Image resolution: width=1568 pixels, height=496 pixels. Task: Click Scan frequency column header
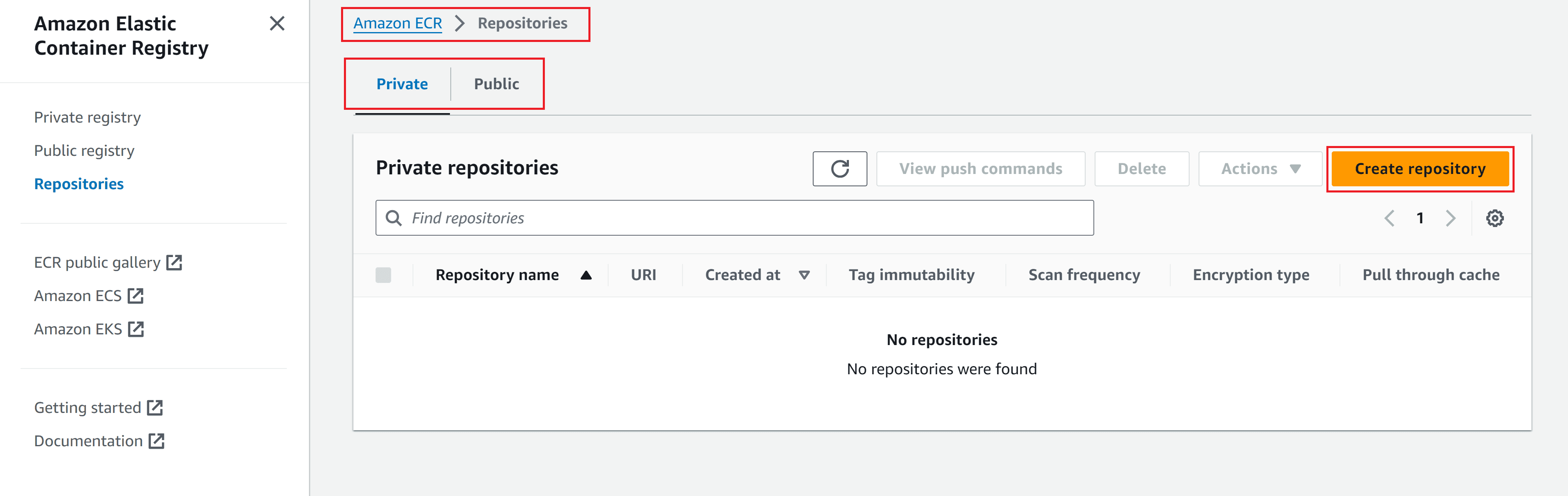tap(1084, 276)
